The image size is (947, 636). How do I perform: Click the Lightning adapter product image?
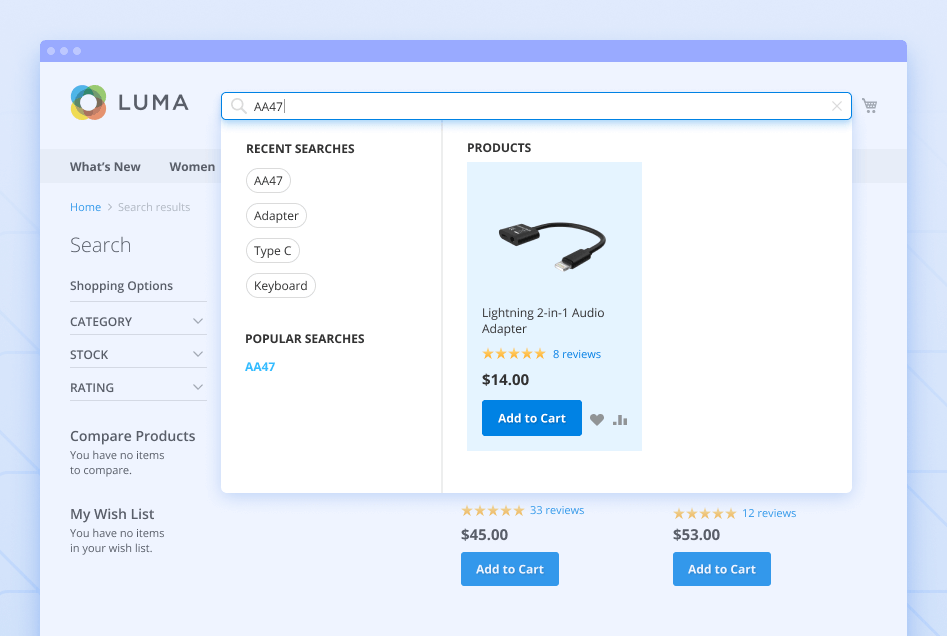553,242
